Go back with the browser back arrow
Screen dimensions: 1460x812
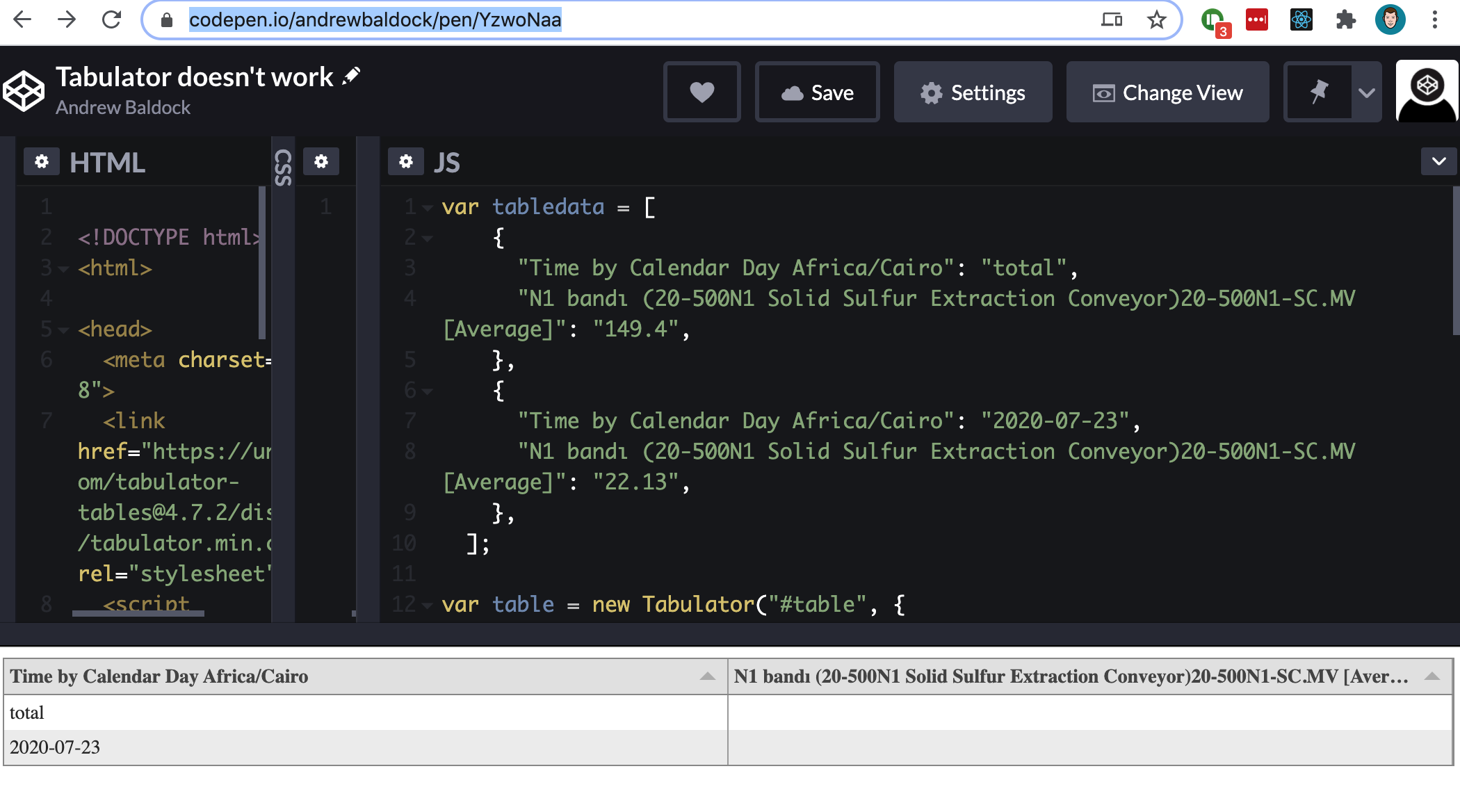tap(22, 19)
